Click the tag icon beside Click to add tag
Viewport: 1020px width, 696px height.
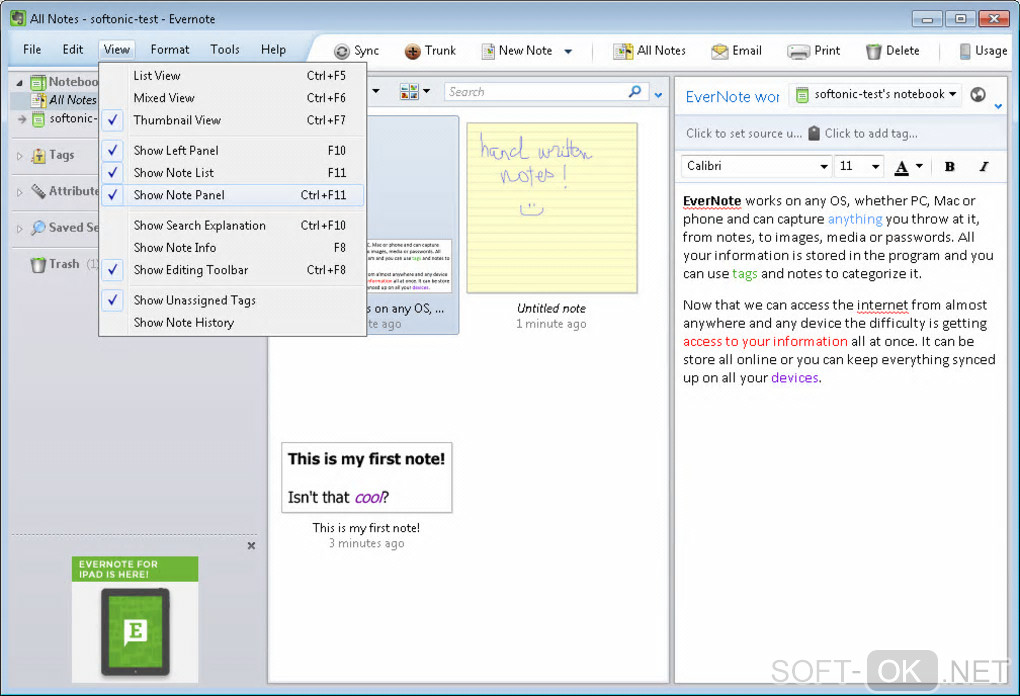click(814, 133)
